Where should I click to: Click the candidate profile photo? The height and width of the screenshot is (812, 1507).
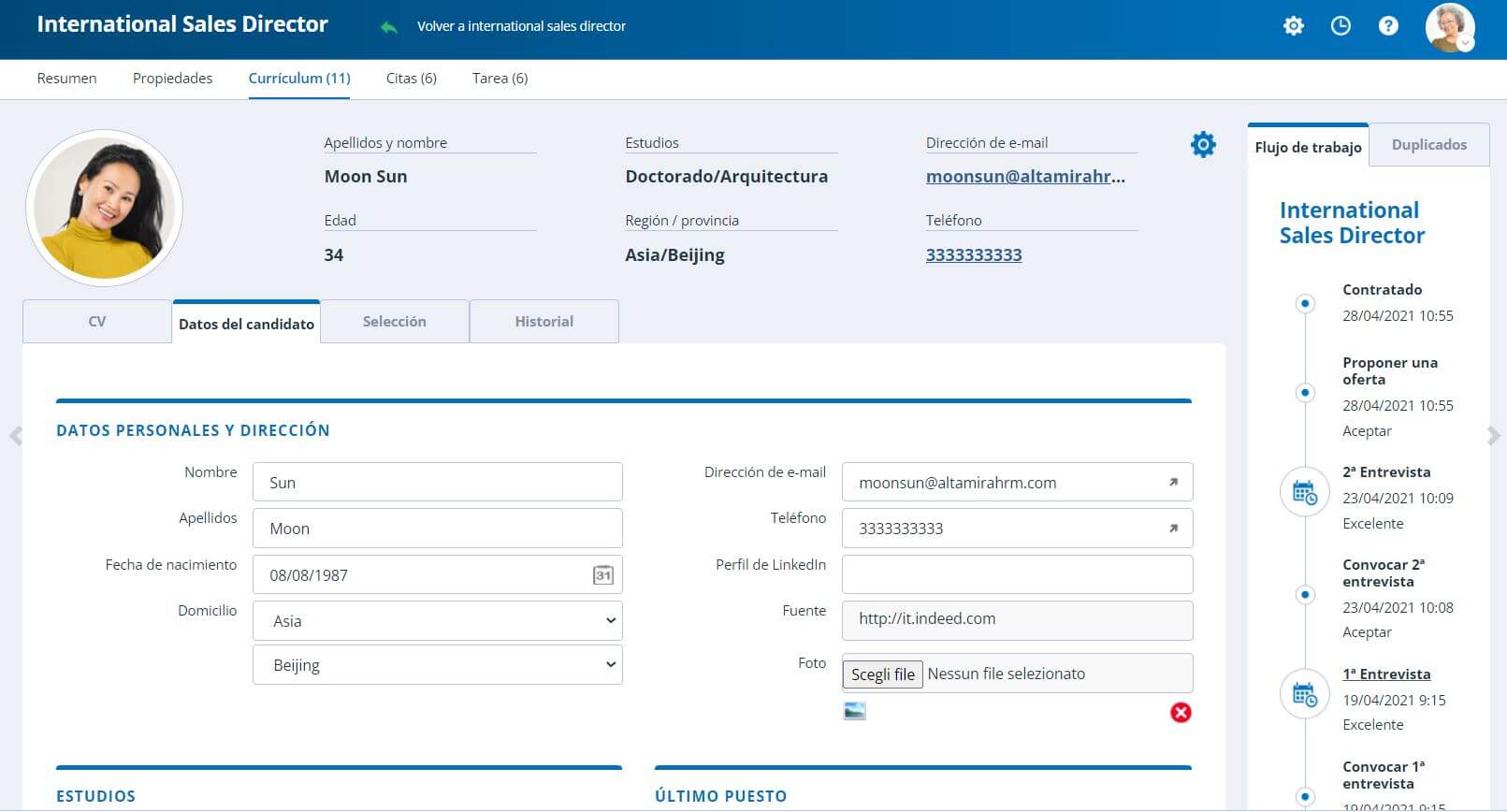[104, 209]
